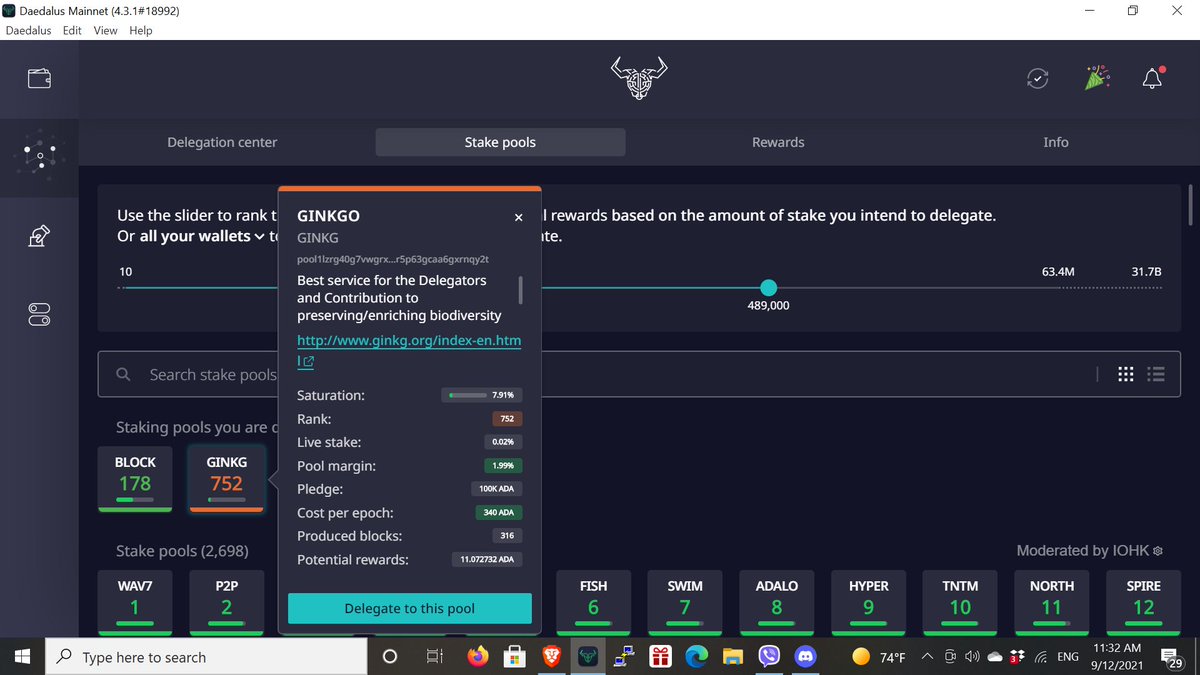Click the ENG language indicator

click(1068, 657)
